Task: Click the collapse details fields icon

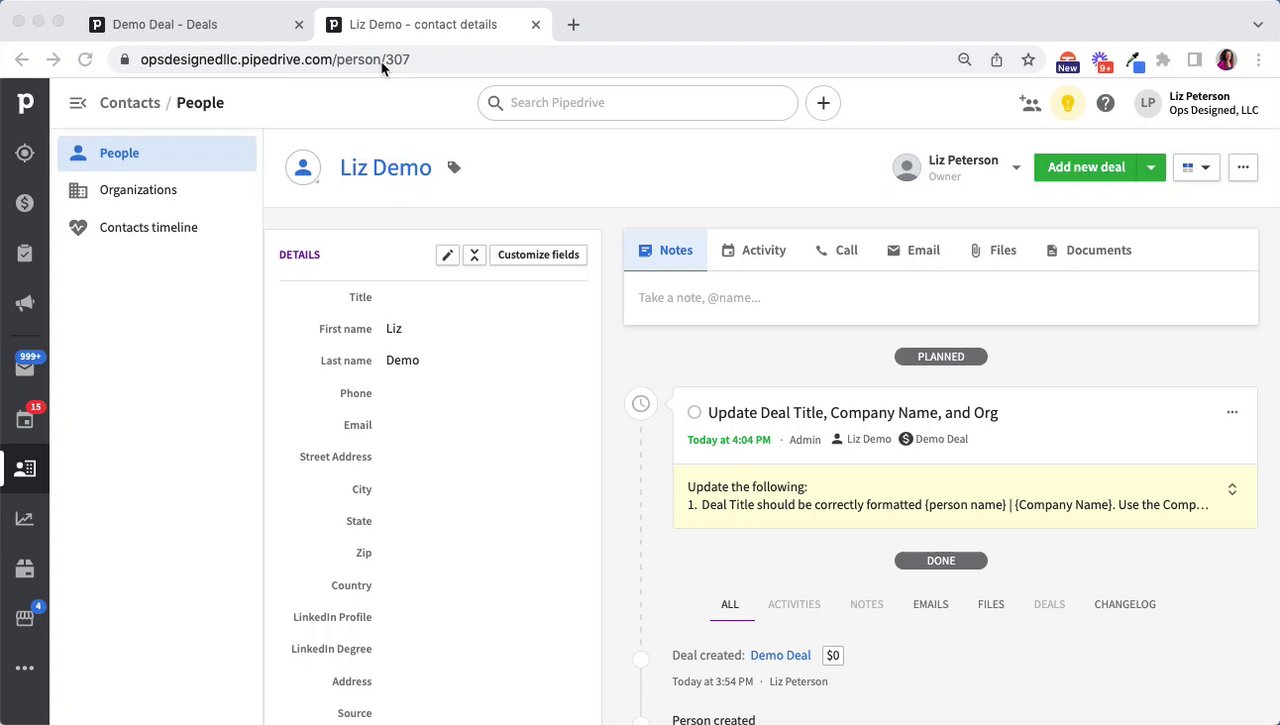Action: coord(475,255)
